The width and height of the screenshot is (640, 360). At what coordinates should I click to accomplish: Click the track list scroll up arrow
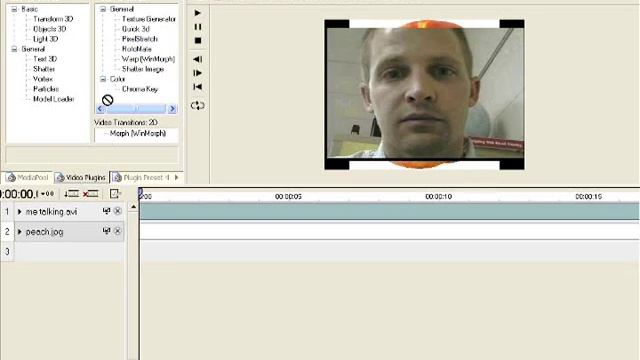click(133, 208)
